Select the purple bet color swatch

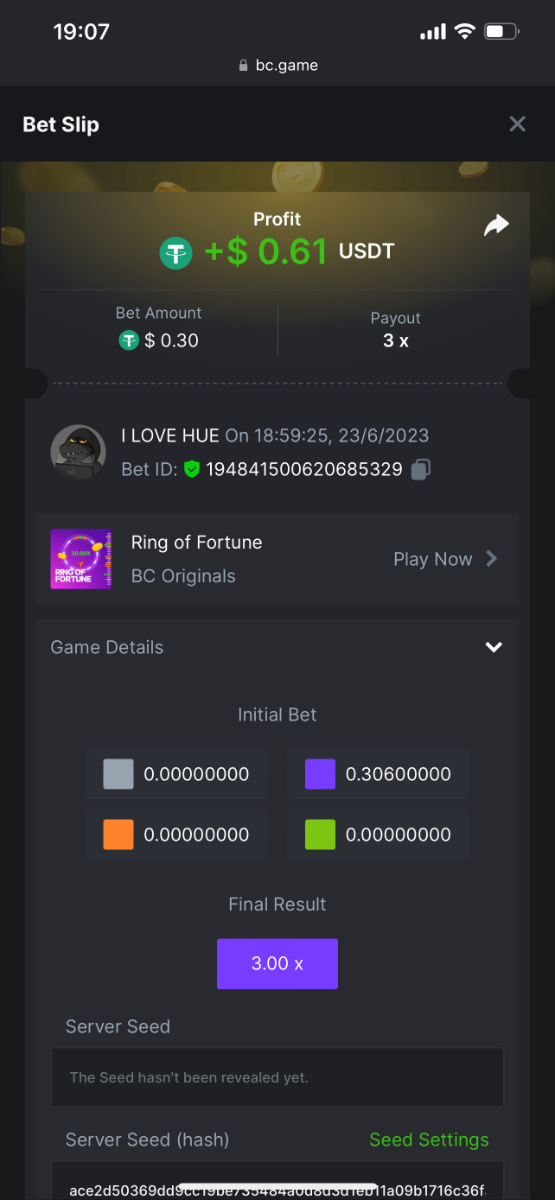click(320, 774)
